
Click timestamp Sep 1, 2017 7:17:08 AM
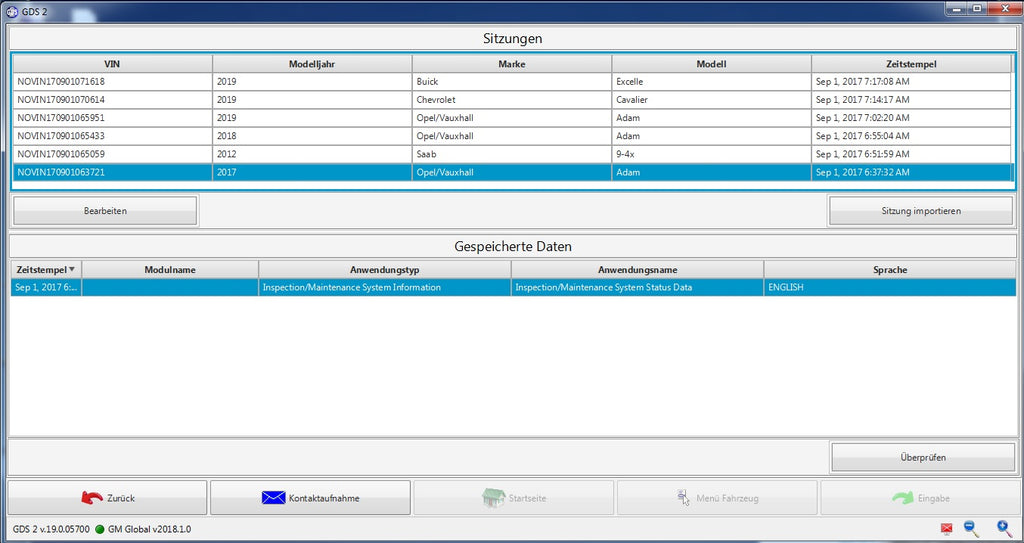click(912, 82)
